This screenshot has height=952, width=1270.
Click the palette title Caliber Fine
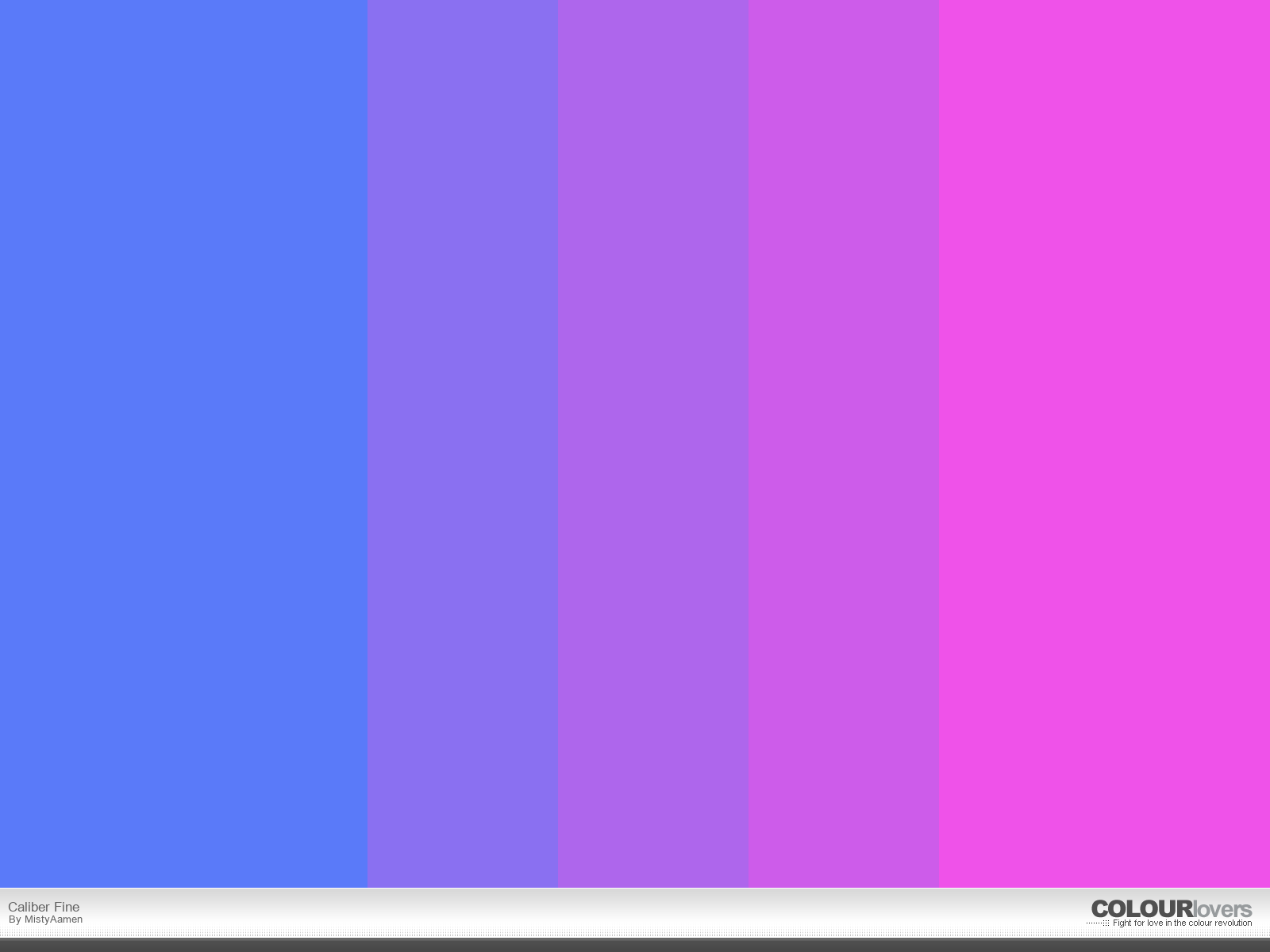44,907
